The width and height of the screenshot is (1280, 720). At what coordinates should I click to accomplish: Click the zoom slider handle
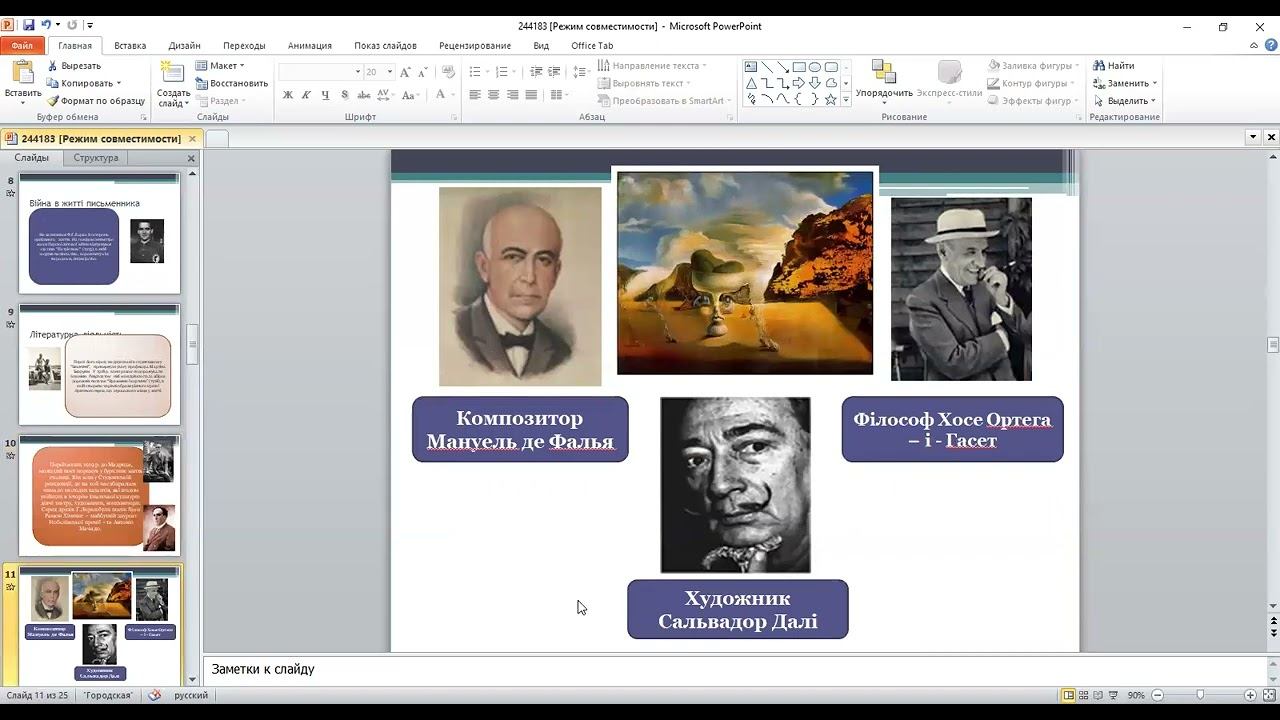click(1201, 695)
